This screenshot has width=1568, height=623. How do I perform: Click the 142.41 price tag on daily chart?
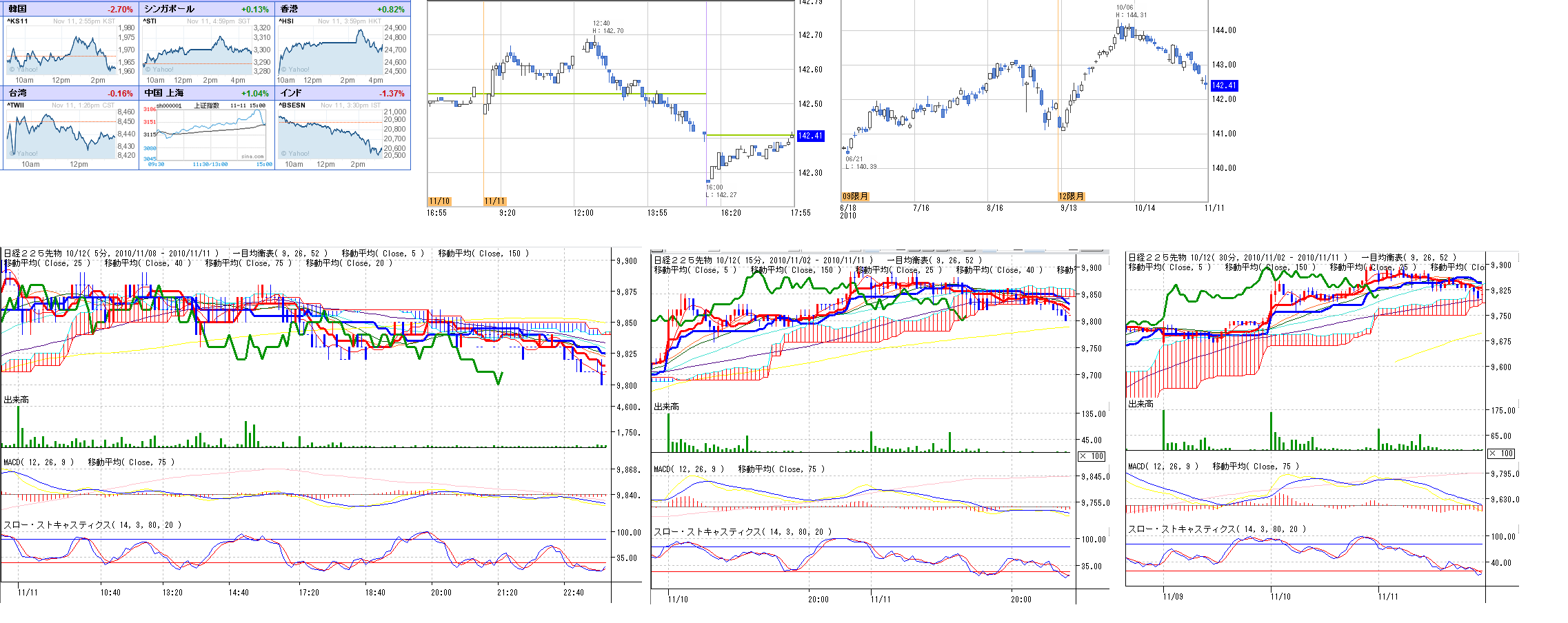point(1224,85)
